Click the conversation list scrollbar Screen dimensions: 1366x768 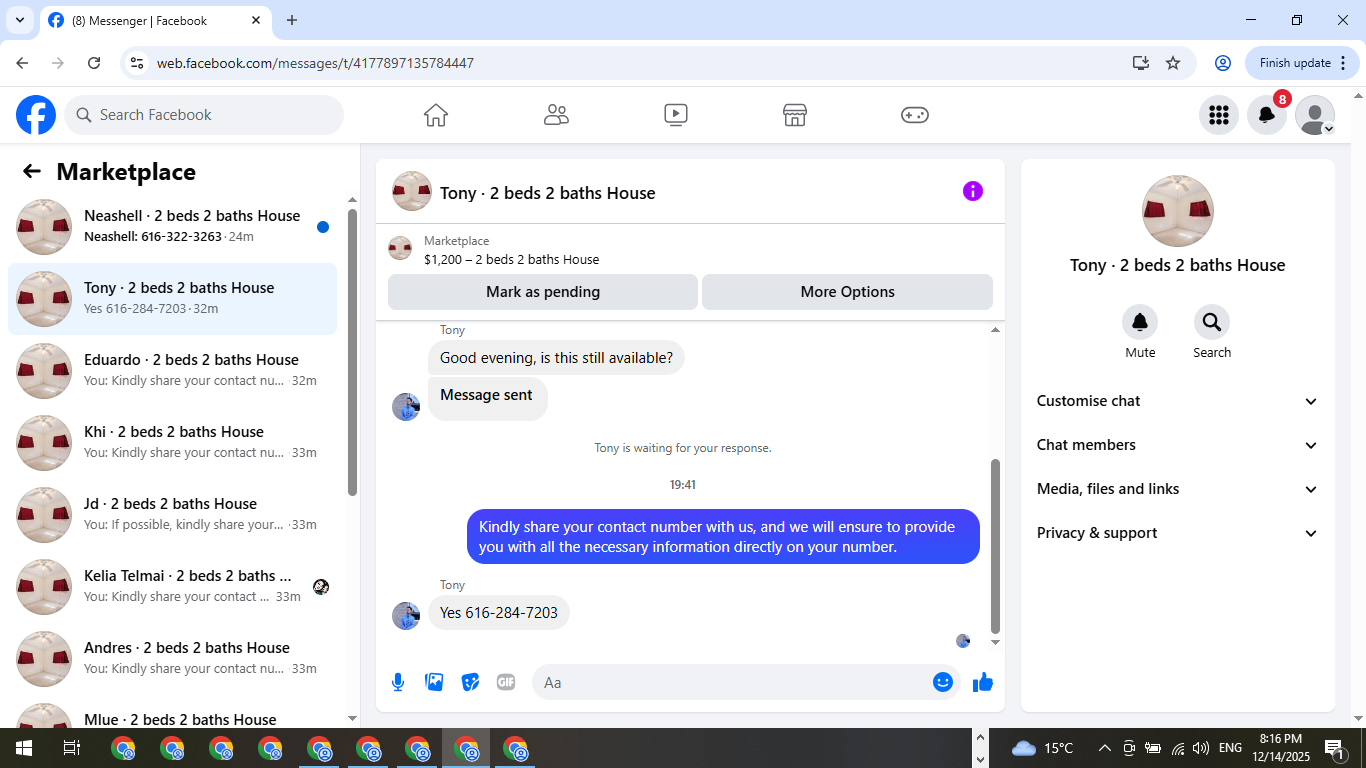point(352,352)
